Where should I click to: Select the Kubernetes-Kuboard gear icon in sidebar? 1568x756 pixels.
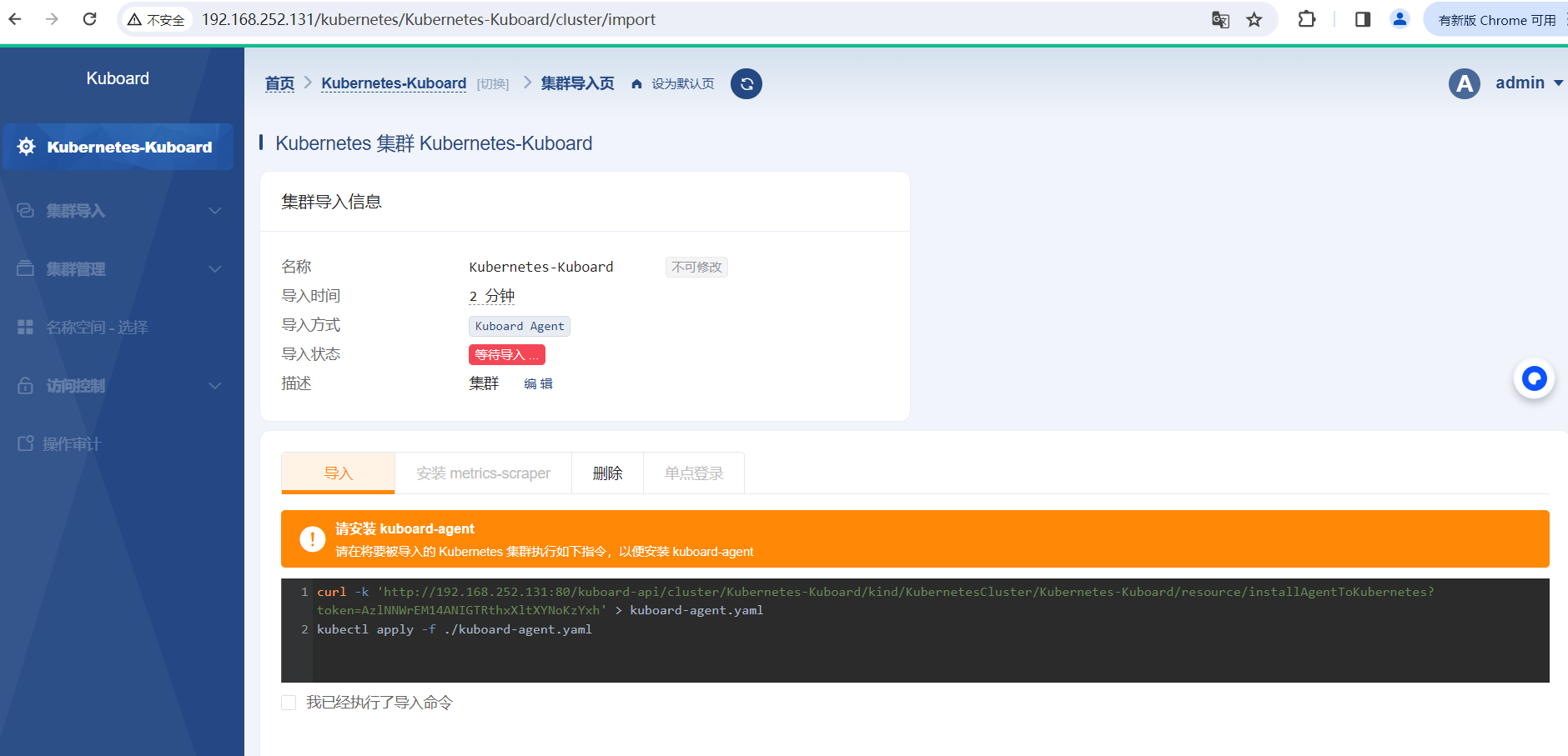tap(27, 147)
